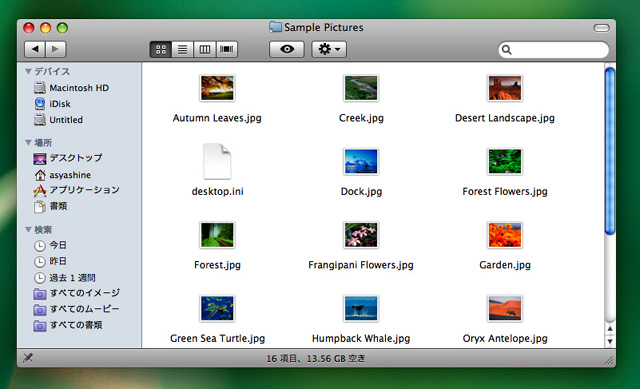
Task: Select the Untitled volume in the sidebar
Action: 58,120
